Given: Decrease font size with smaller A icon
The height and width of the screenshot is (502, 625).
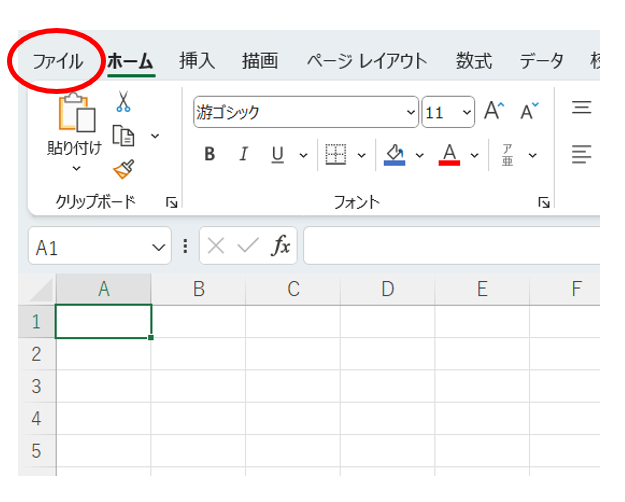Looking at the screenshot, I should pos(530,112).
